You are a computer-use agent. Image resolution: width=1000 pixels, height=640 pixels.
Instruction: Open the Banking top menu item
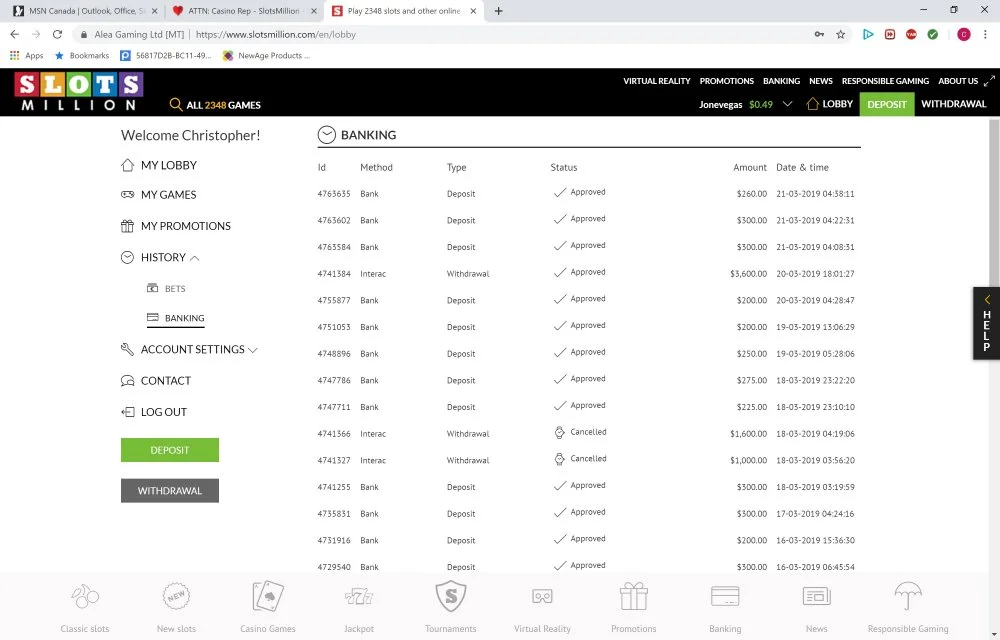point(781,81)
